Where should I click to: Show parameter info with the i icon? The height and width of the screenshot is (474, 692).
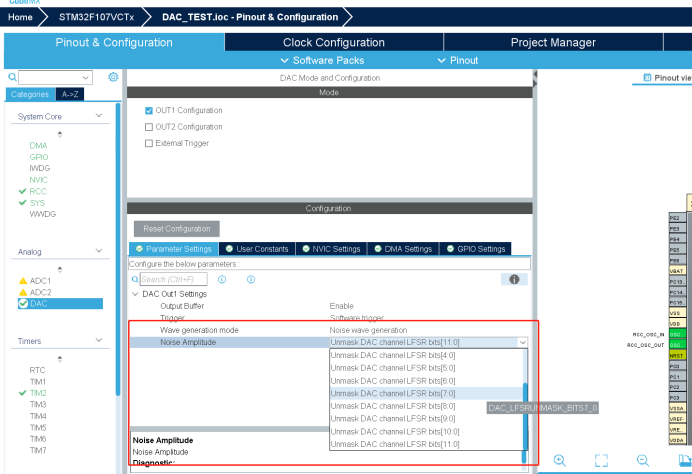pos(514,279)
